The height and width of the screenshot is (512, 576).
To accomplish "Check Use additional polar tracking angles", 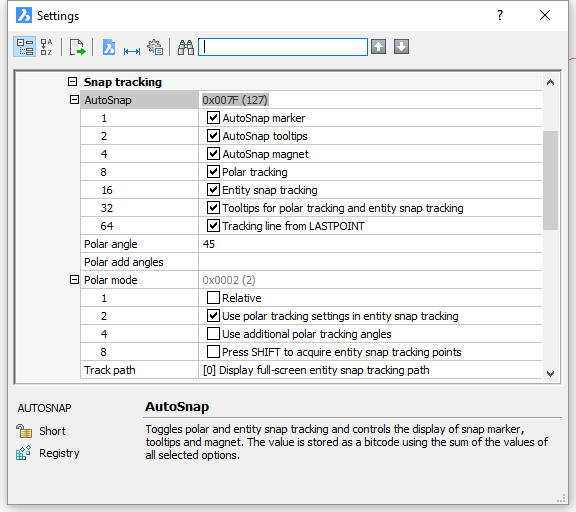I will click(213, 333).
